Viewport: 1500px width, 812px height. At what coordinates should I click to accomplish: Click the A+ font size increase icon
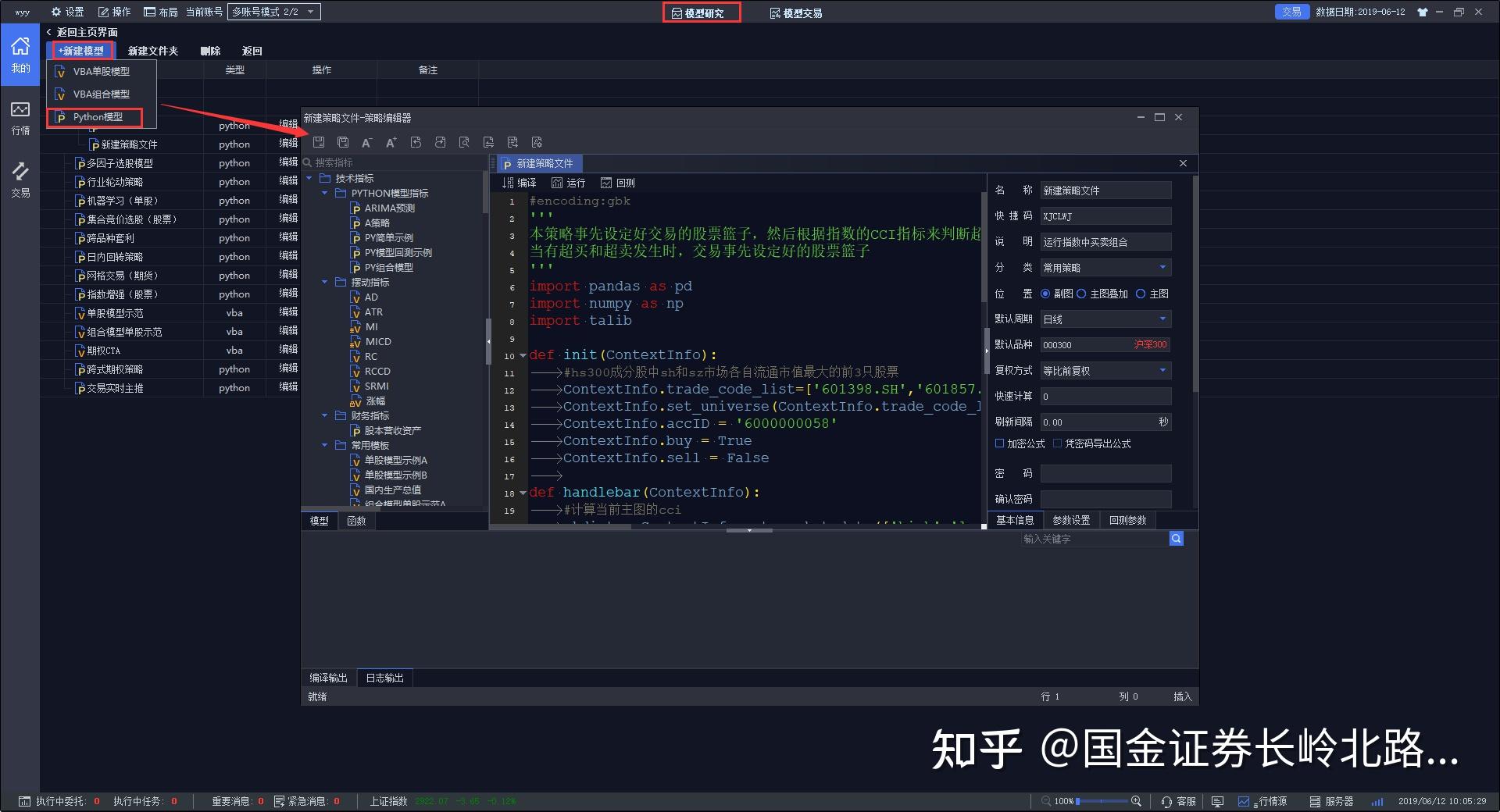[x=391, y=142]
